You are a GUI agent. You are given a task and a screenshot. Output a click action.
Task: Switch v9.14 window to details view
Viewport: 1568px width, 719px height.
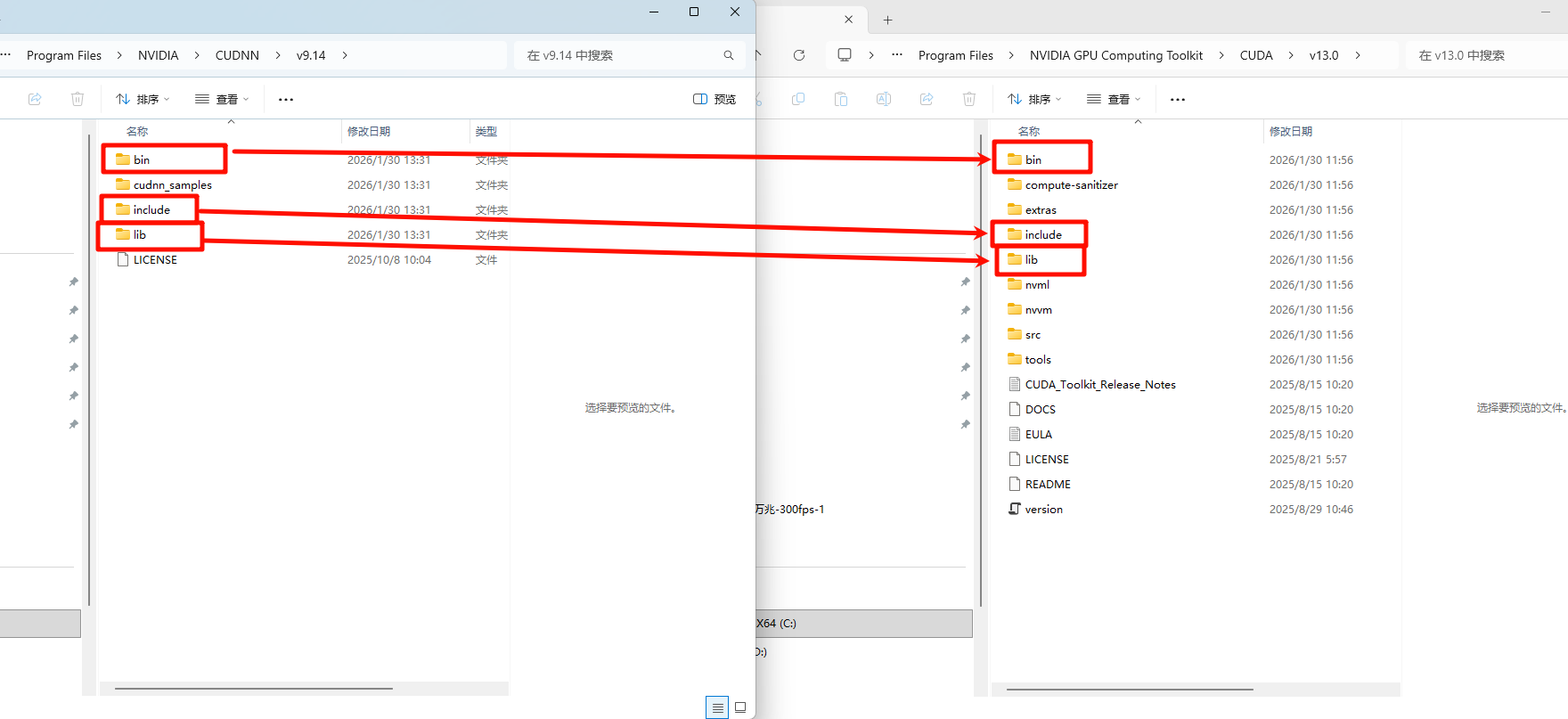(717, 707)
